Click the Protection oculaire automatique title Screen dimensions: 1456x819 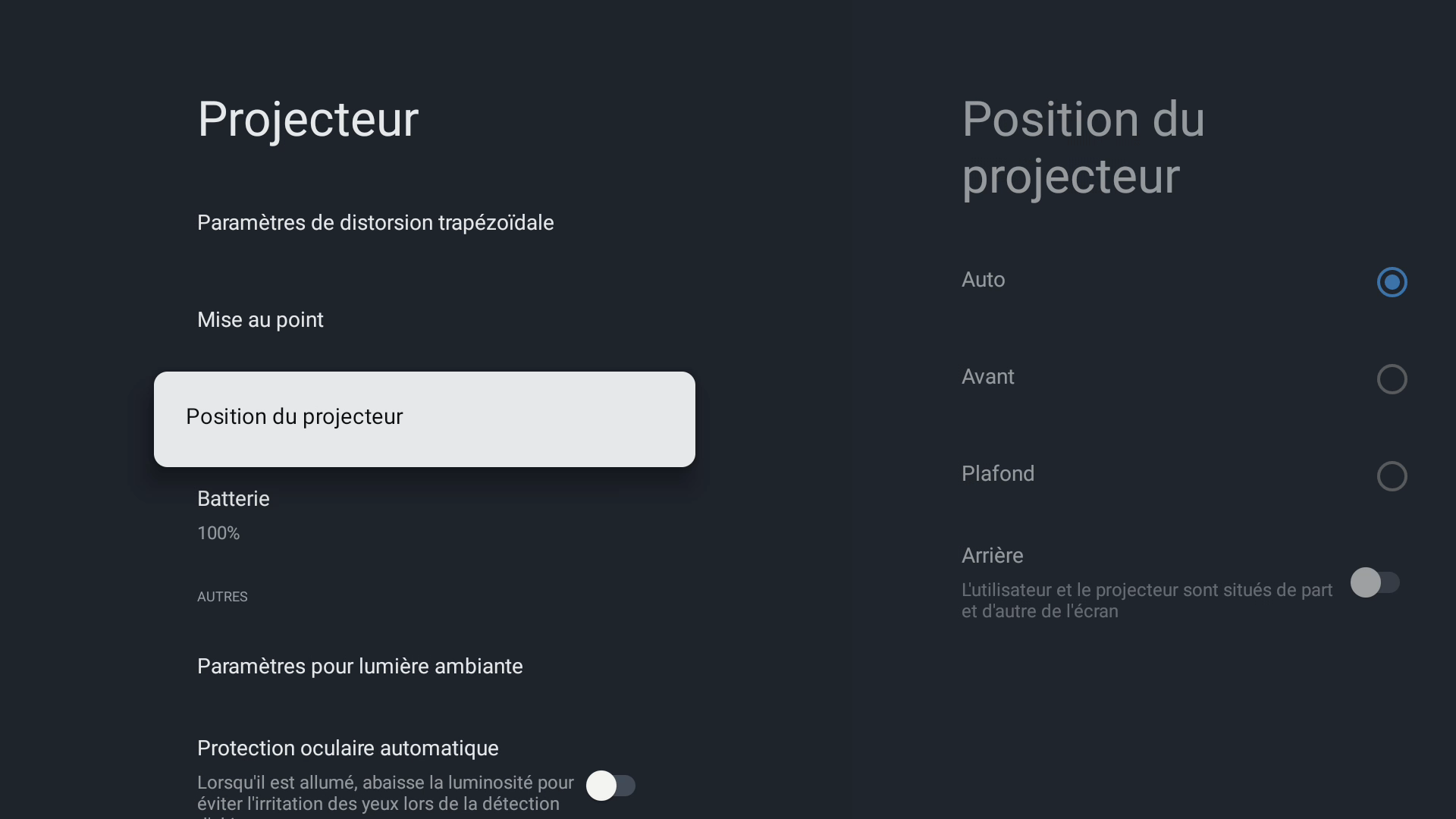(347, 748)
